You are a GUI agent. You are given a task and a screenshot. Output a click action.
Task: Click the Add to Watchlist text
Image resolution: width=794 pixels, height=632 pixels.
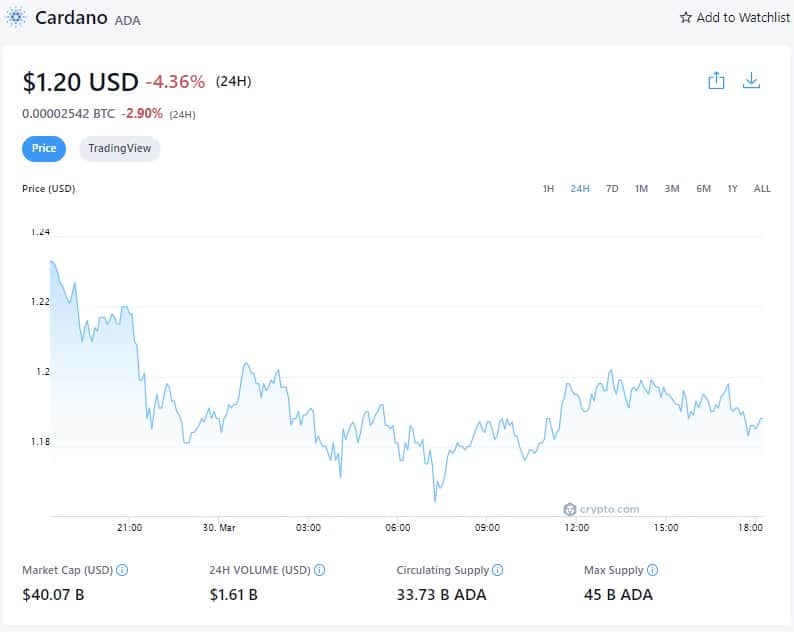point(743,18)
